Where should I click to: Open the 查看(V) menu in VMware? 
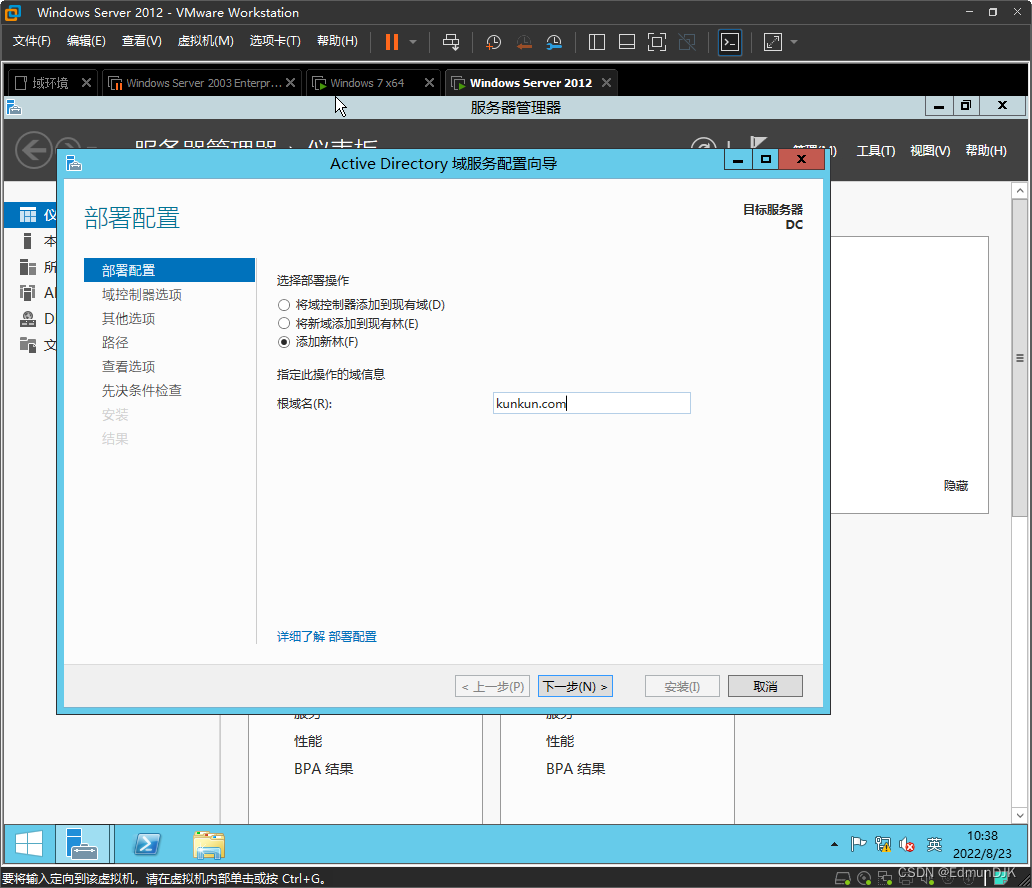point(142,41)
